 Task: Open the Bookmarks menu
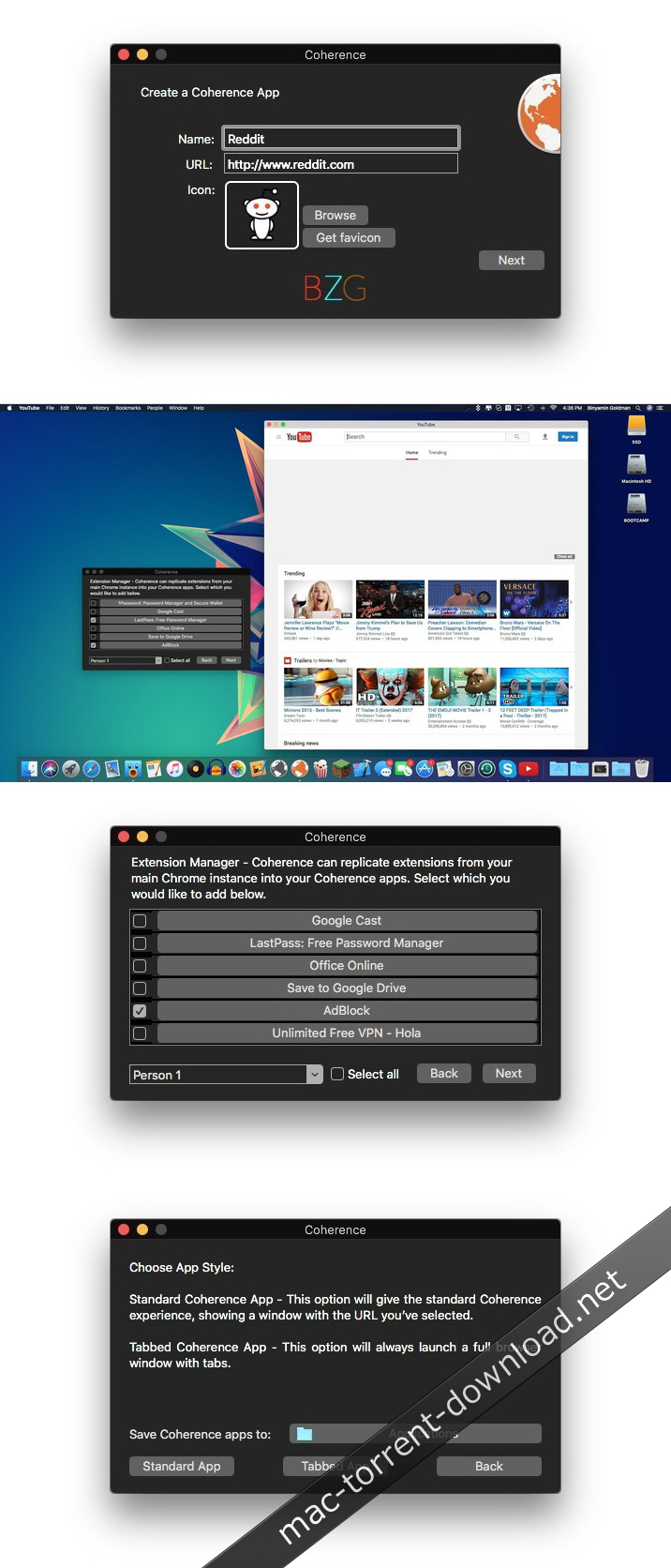[x=128, y=408]
